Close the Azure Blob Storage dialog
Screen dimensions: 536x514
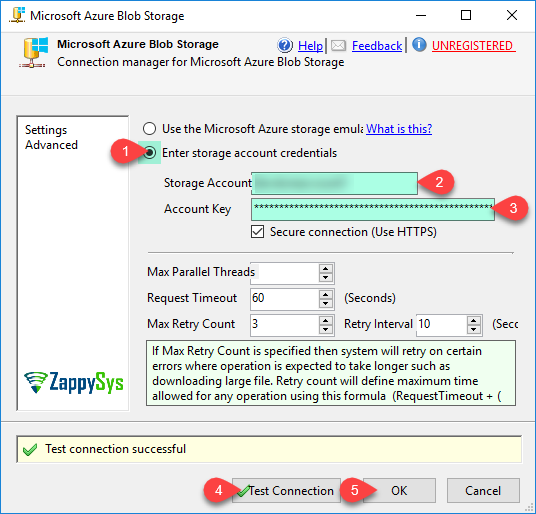click(x=512, y=15)
